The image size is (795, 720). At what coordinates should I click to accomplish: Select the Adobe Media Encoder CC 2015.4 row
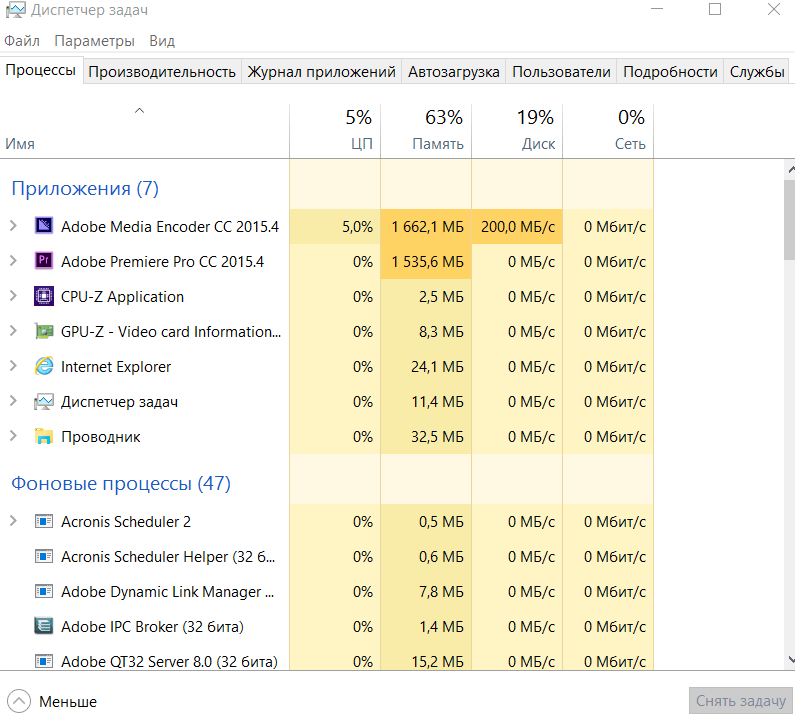pos(327,226)
